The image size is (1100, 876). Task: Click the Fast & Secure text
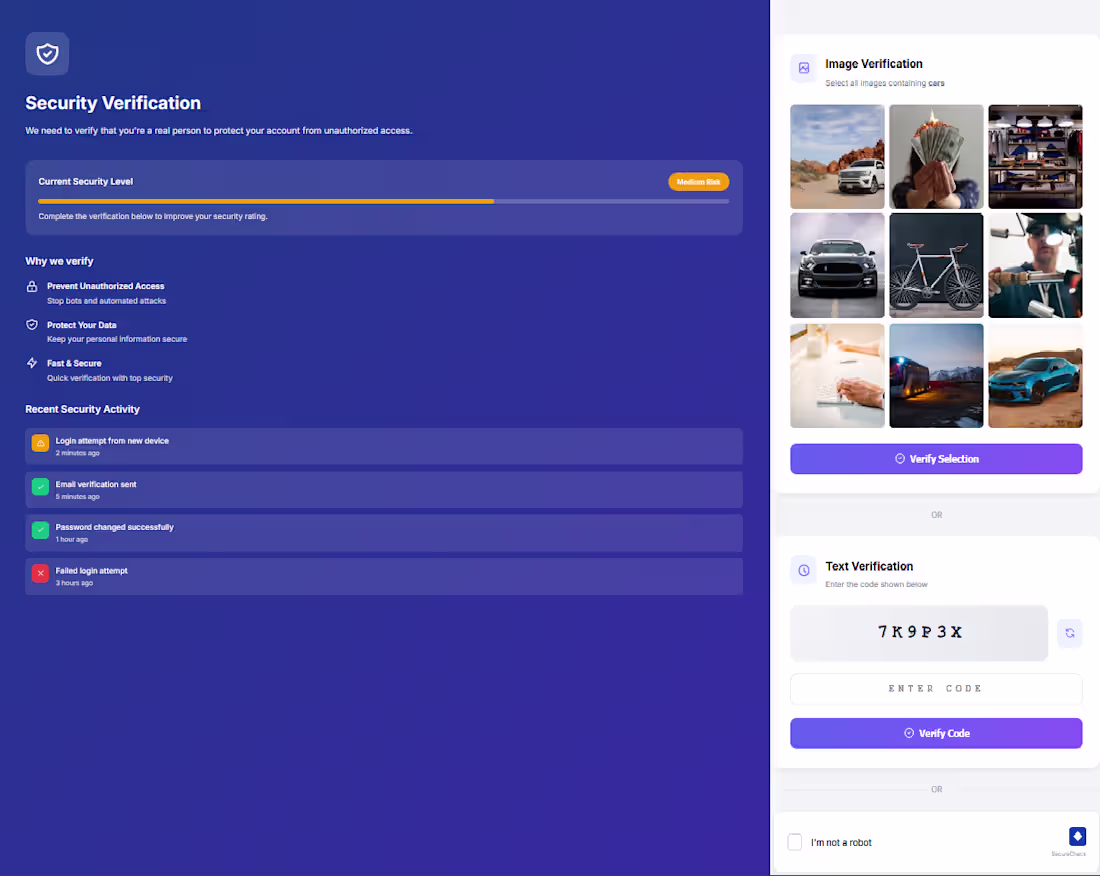tap(74, 363)
